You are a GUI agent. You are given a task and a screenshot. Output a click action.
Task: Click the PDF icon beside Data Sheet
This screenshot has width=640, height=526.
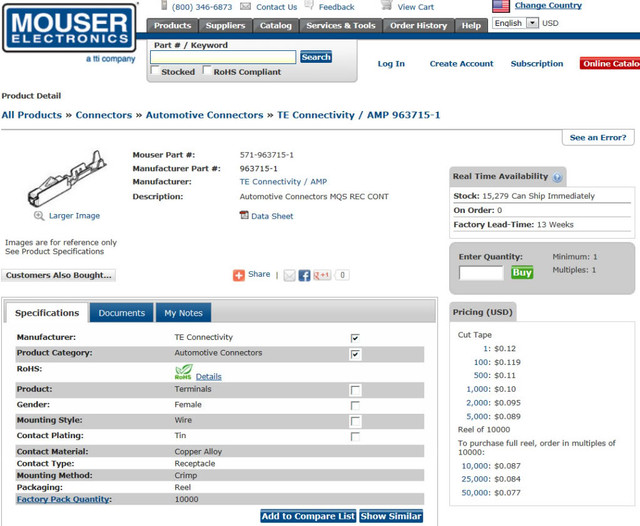(244, 215)
